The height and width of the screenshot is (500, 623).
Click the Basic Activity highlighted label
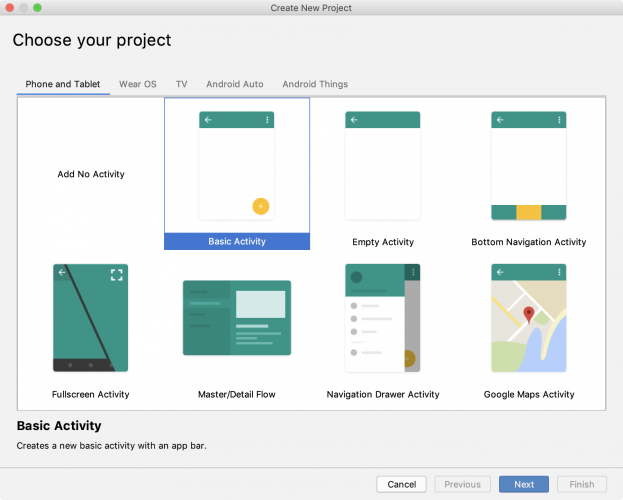point(237,241)
